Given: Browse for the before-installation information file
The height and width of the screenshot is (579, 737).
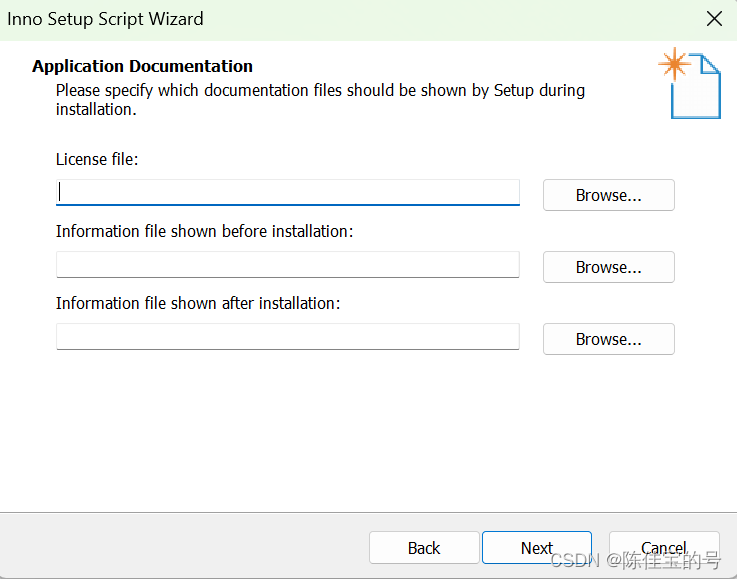Looking at the screenshot, I should pyautogui.click(x=609, y=267).
